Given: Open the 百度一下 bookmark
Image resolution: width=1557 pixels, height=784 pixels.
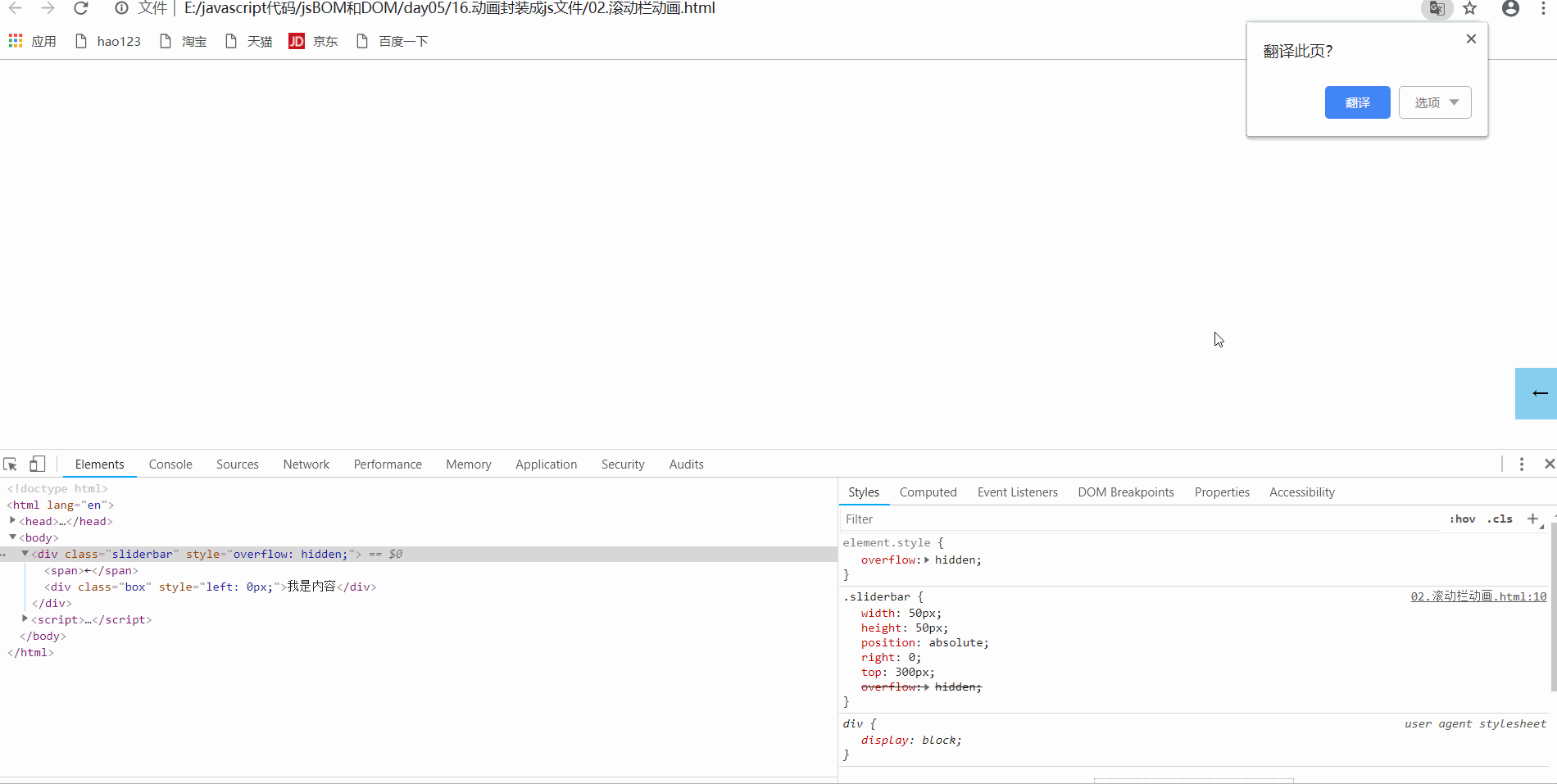Looking at the screenshot, I should 392,41.
